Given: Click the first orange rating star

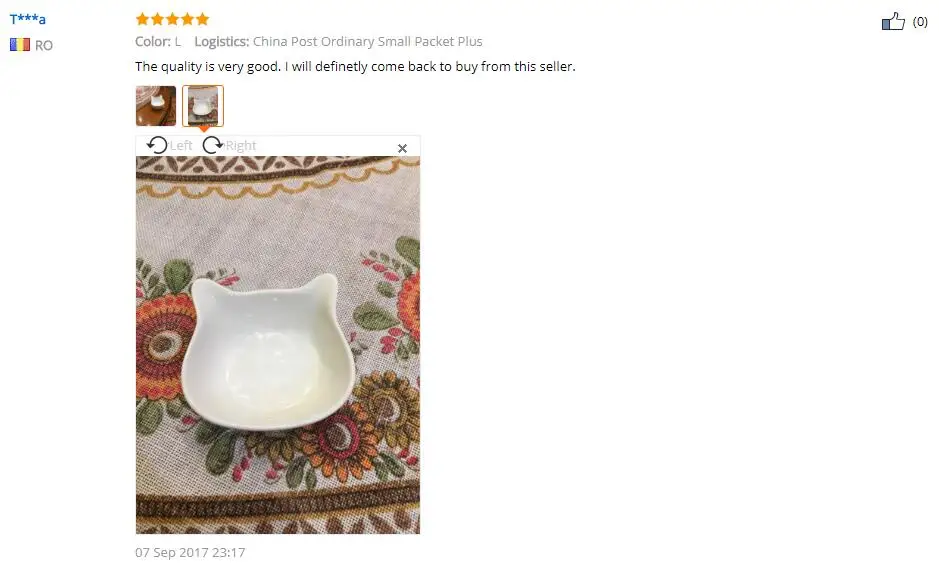Looking at the screenshot, I should (143, 19).
